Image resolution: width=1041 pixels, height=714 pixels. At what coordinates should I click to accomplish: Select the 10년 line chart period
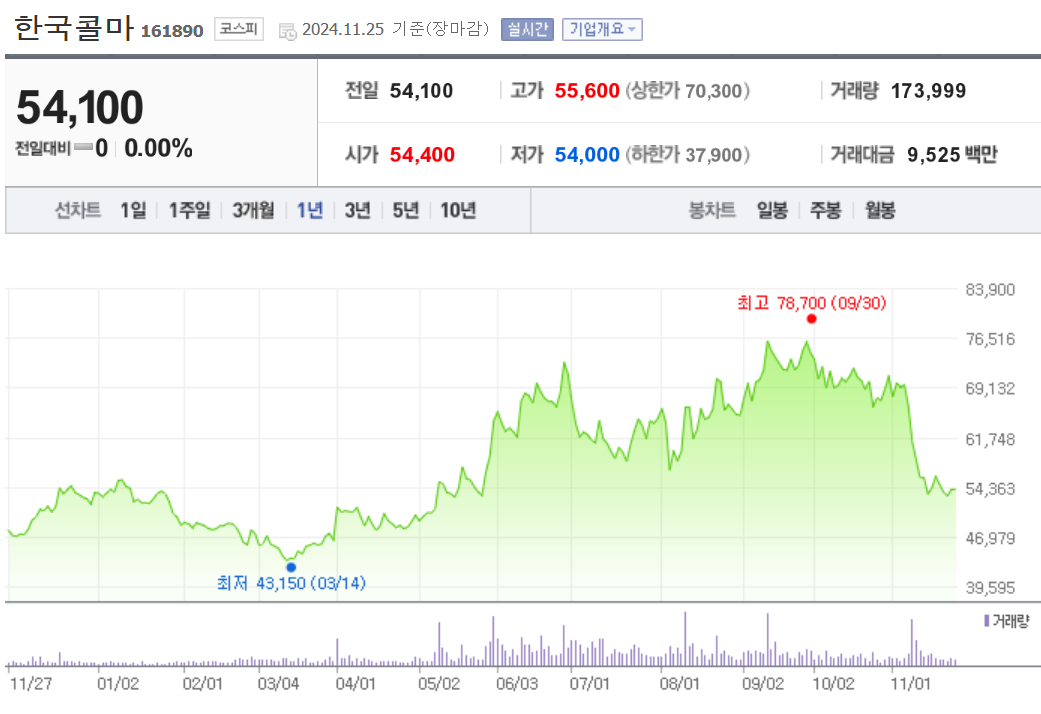[458, 211]
